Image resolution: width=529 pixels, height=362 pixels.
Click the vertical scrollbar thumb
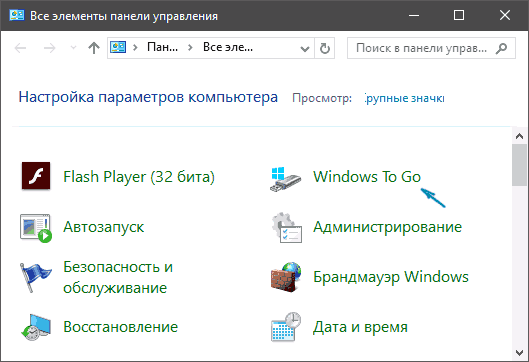tap(520, 165)
